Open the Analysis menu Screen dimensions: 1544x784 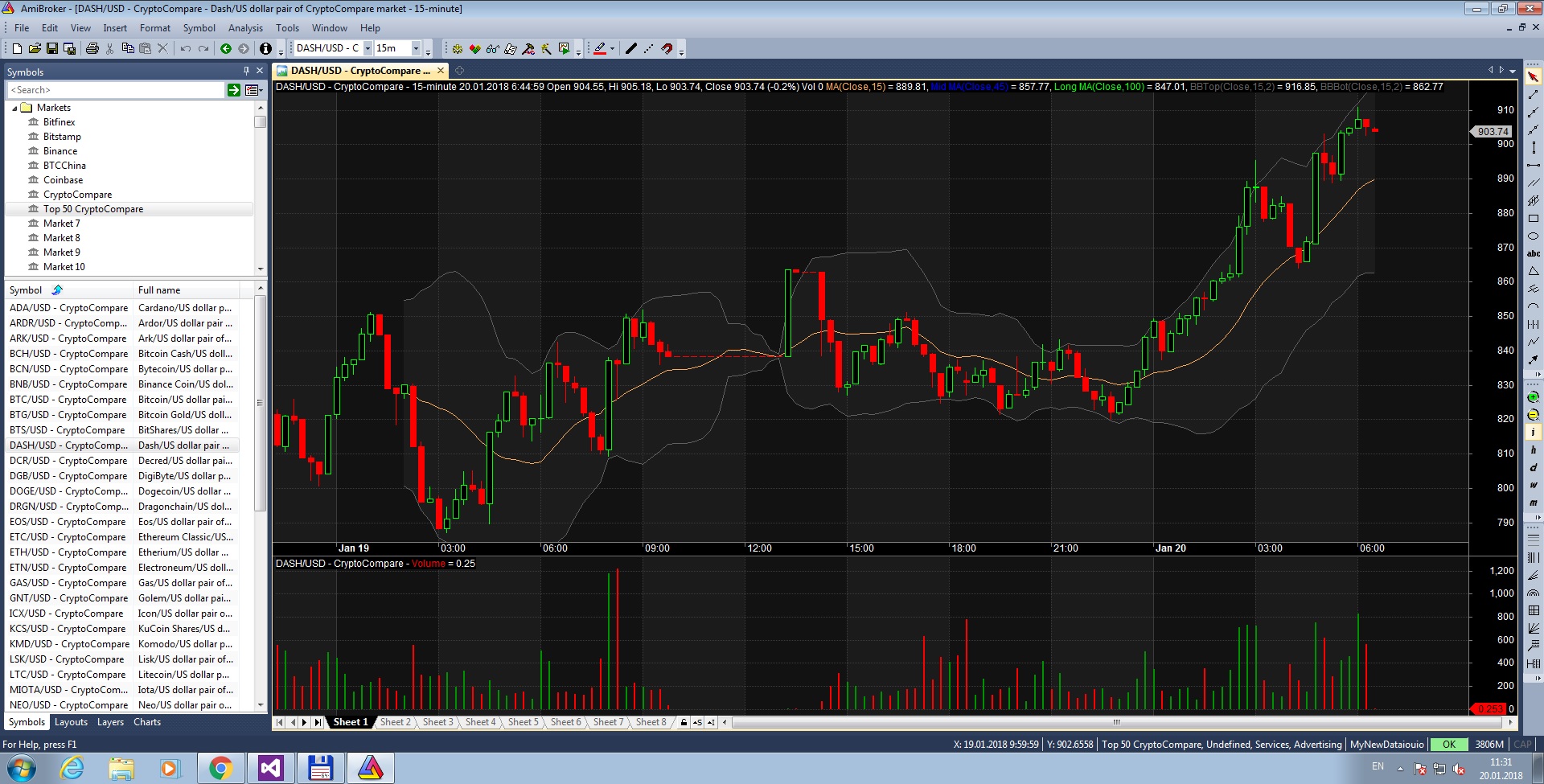click(245, 28)
